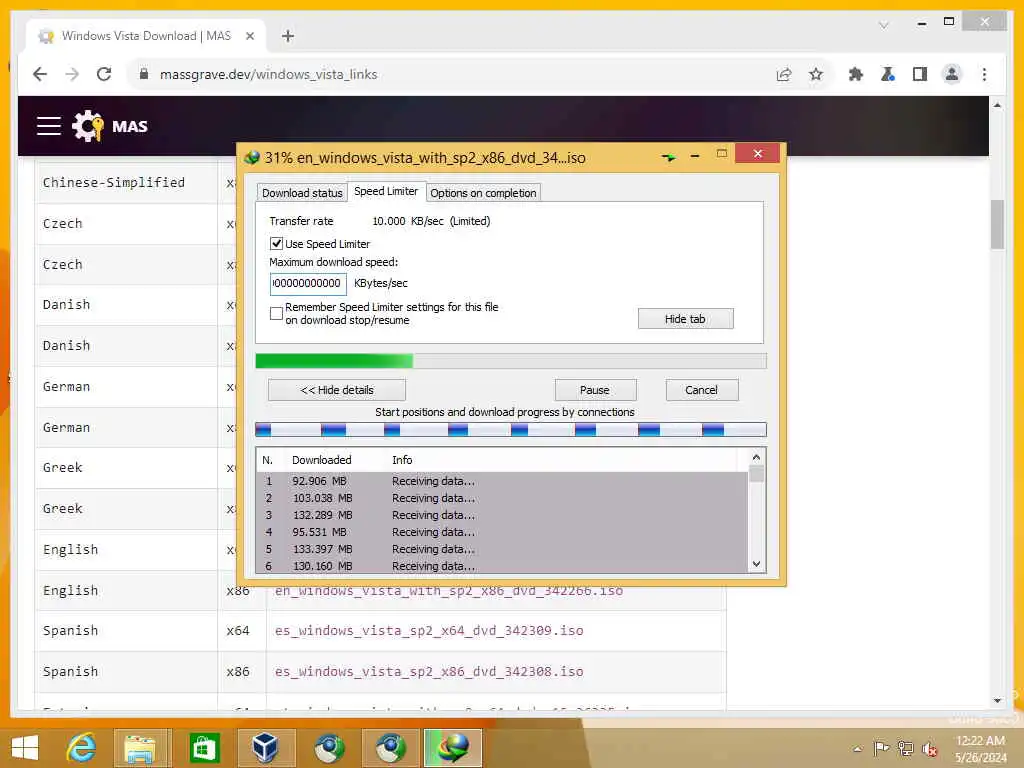Open the taskbar clock and date

[x=980, y=748]
